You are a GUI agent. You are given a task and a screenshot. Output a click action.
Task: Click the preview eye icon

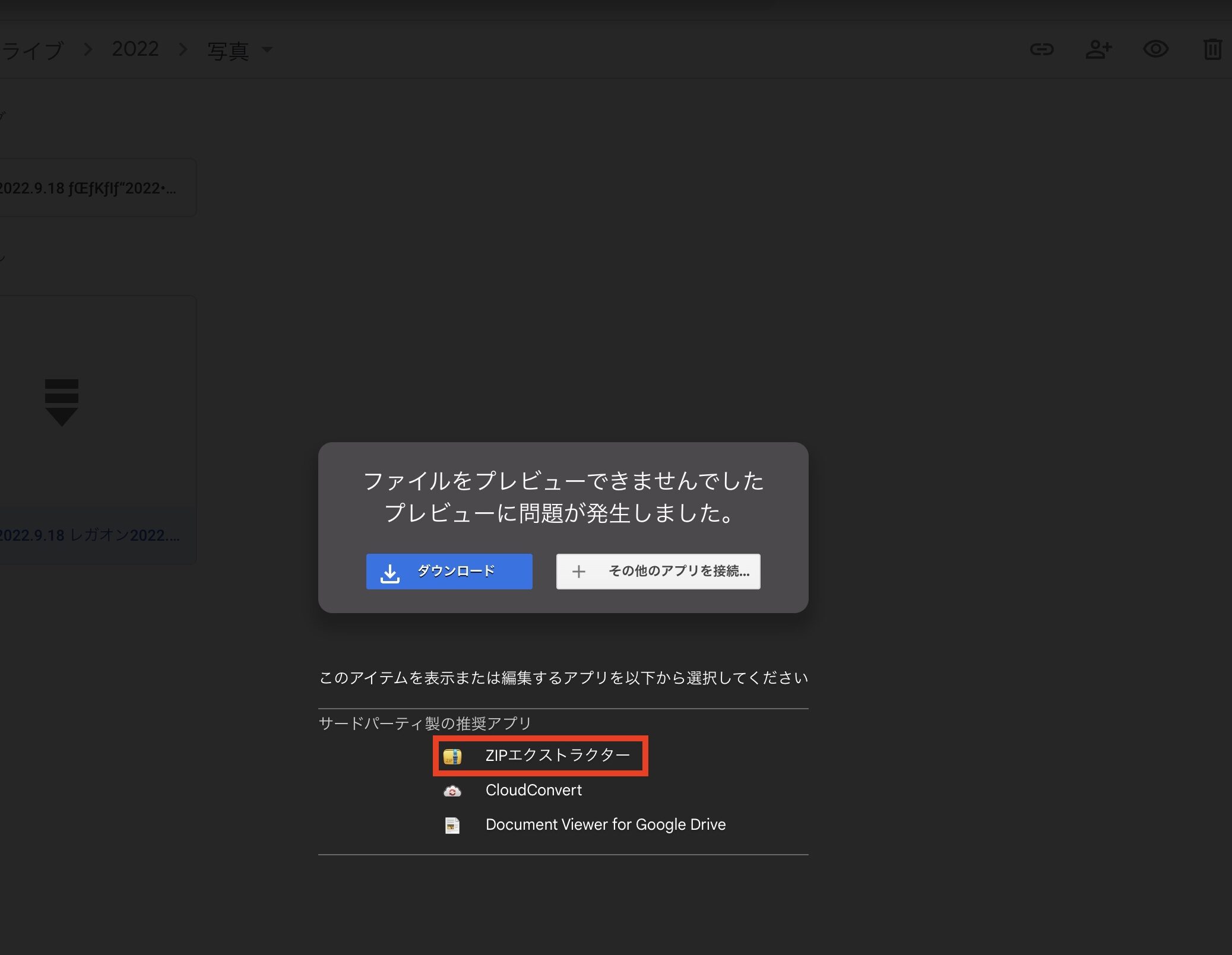click(1155, 49)
